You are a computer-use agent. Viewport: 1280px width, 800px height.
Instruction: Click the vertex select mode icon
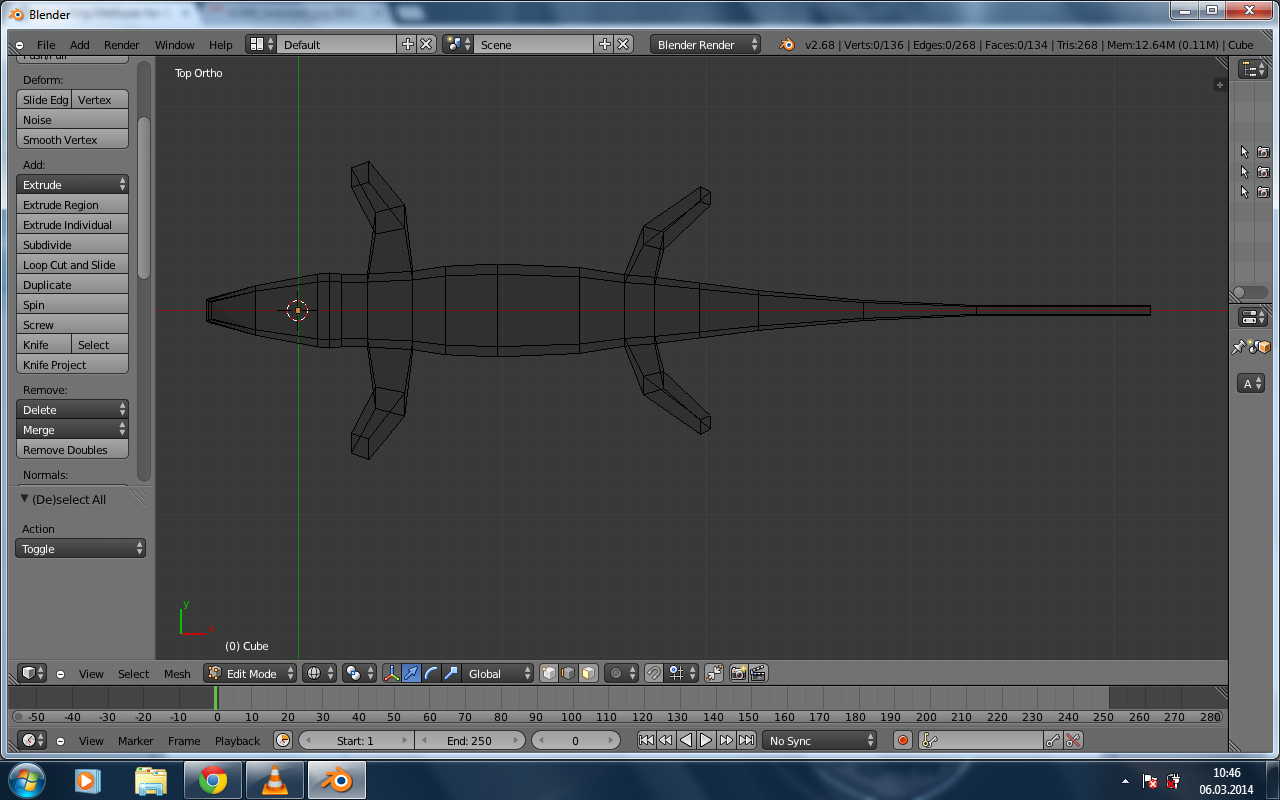coord(549,673)
